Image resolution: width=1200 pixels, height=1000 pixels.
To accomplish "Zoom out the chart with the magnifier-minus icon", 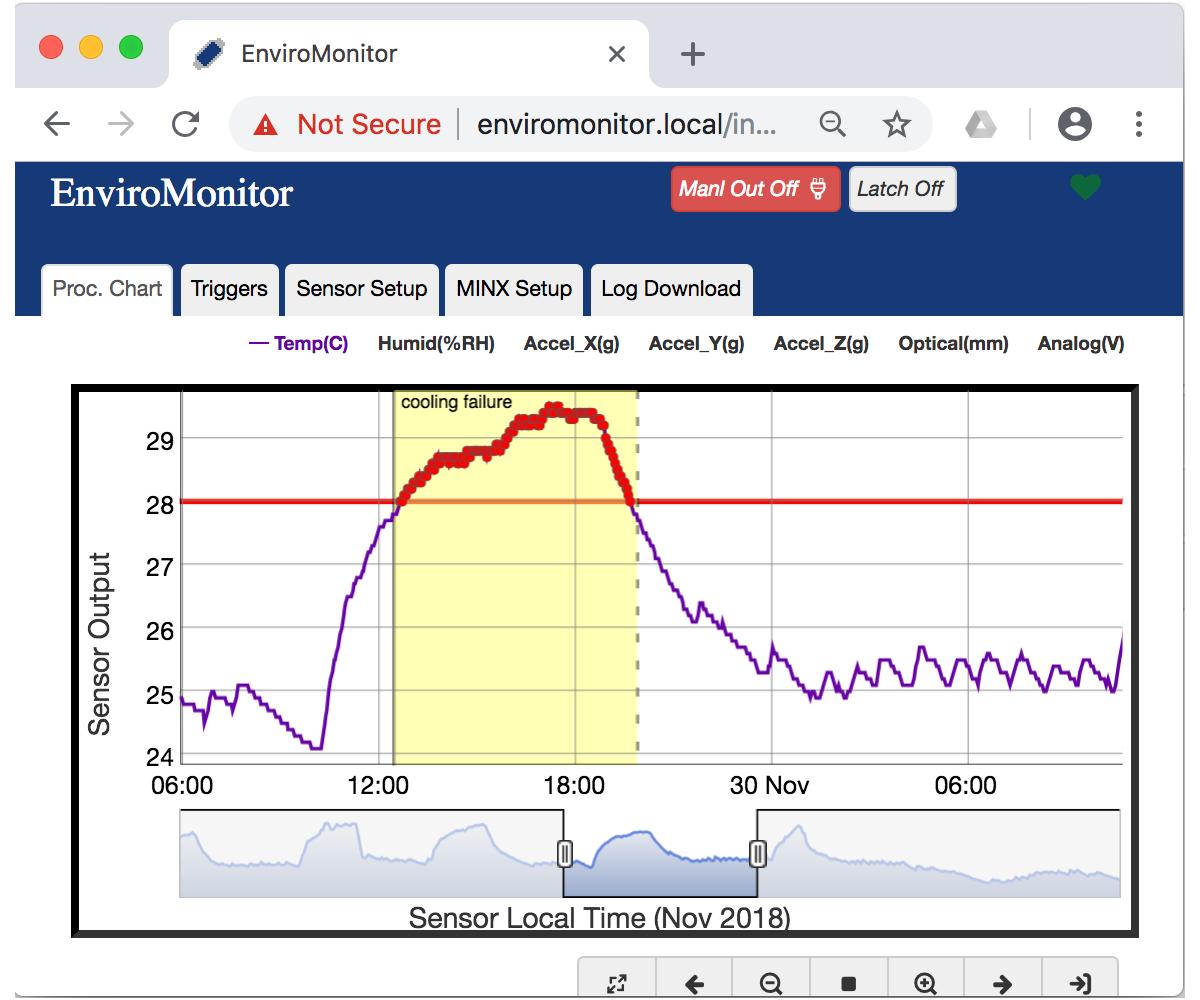I will click(x=771, y=983).
